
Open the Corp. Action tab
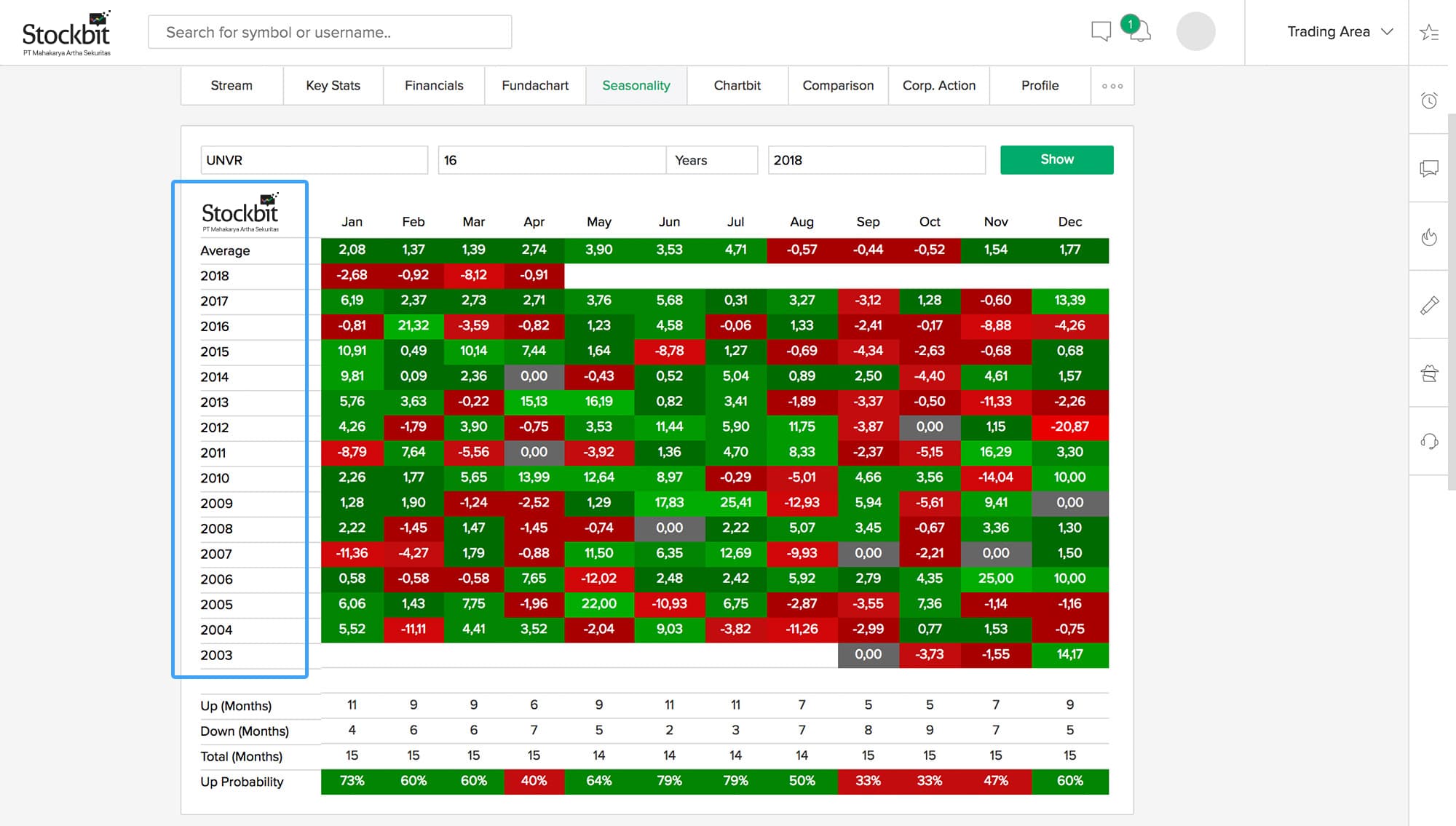939,86
